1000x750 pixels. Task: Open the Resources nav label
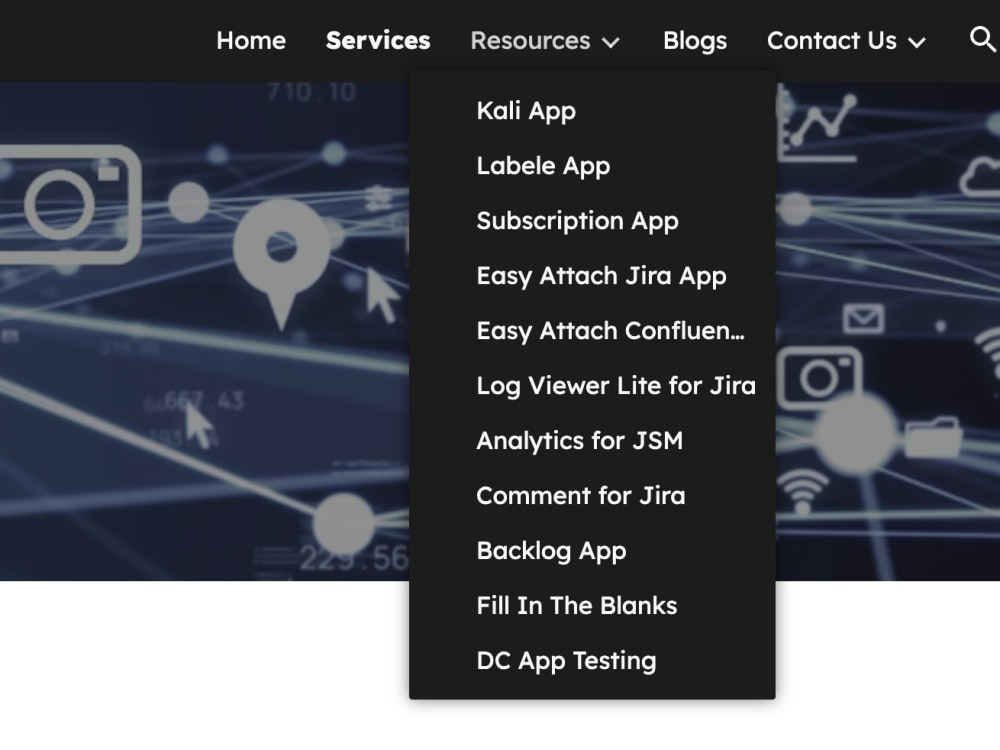point(530,41)
